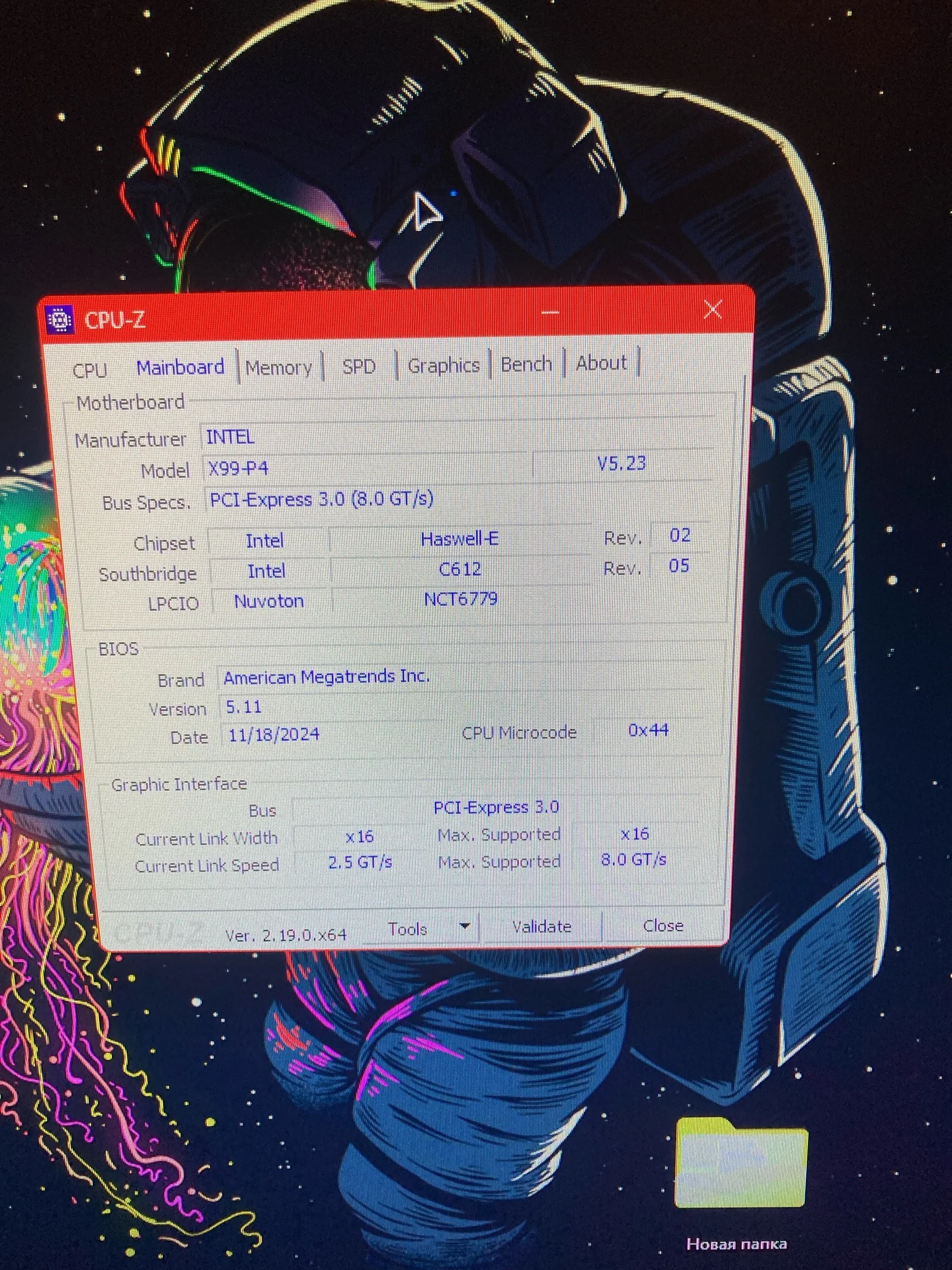Click the Southbridge vendor Intel
This screenshot has width=952, height=1270.
click(267, 571)
